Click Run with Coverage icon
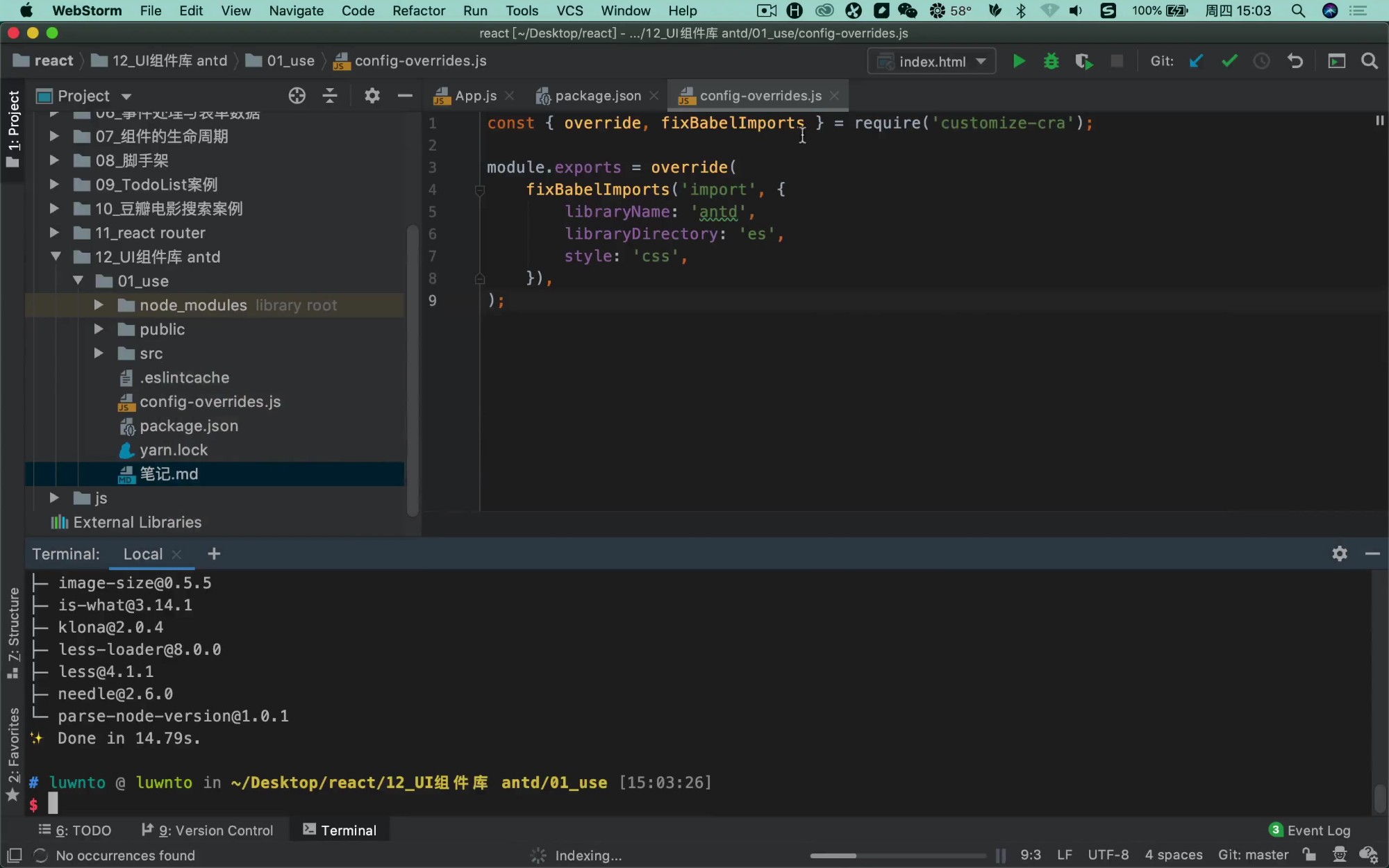This screenshot has height=868, width=1389. pyautogui.click(x=1083, y=61)
